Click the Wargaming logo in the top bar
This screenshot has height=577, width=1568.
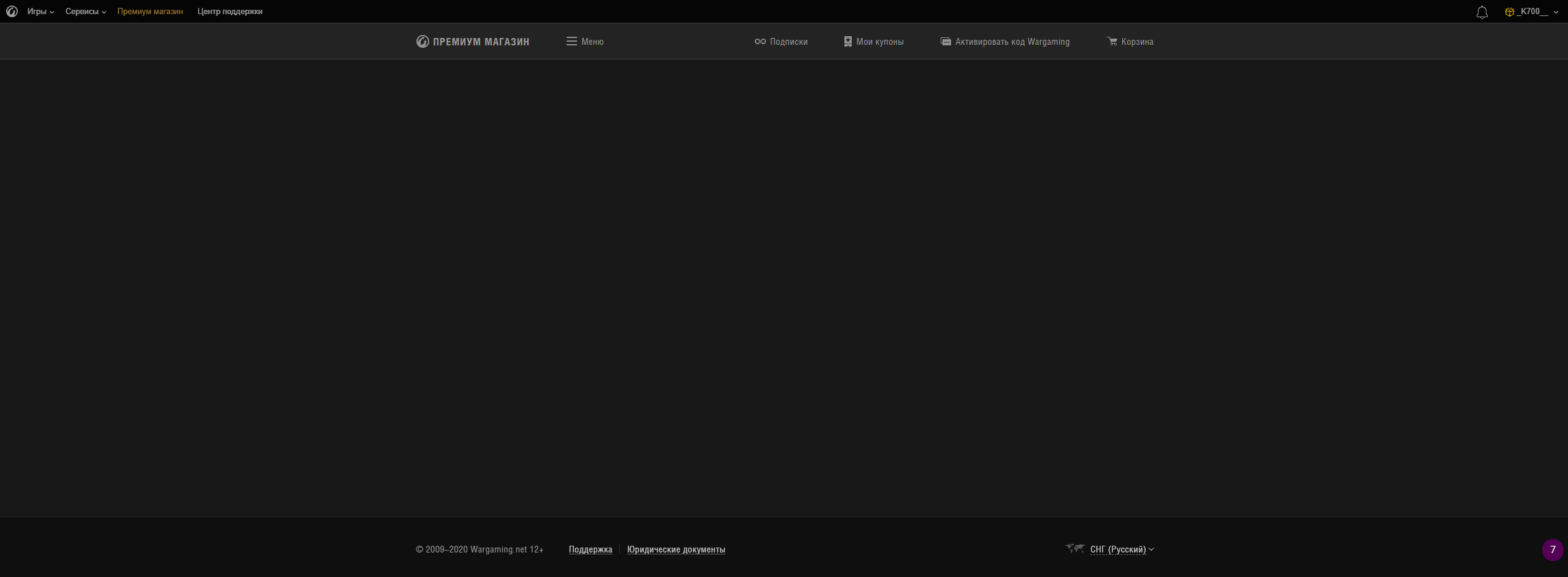point(12,11)
